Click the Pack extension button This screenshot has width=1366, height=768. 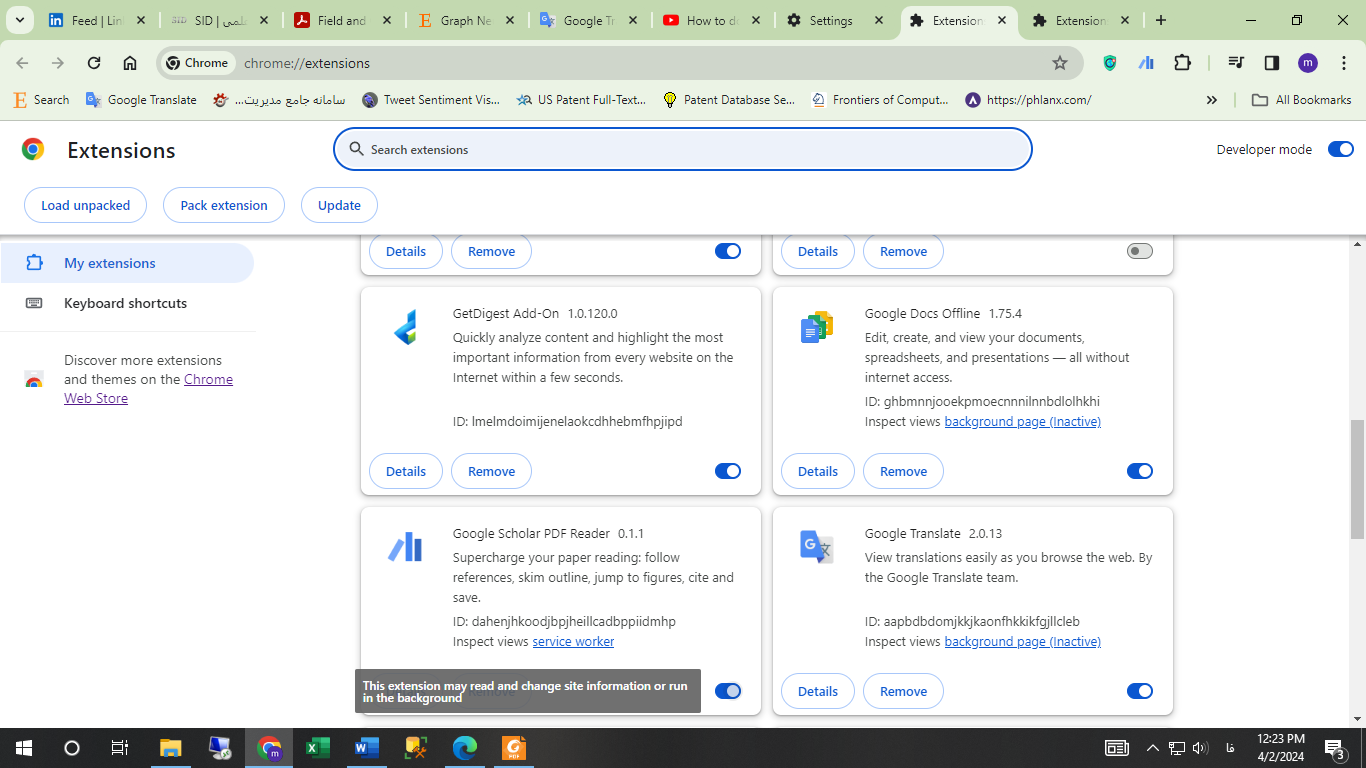click(224, 205)
